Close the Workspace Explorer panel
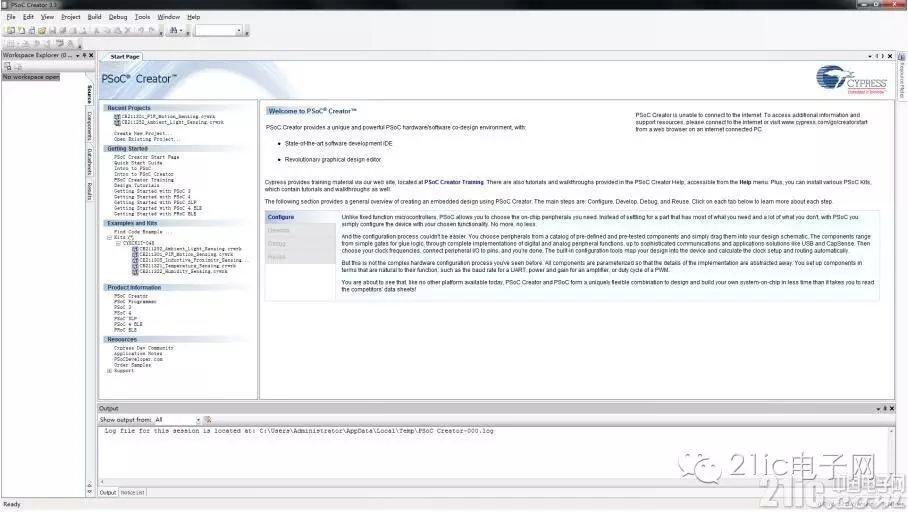 91,56
